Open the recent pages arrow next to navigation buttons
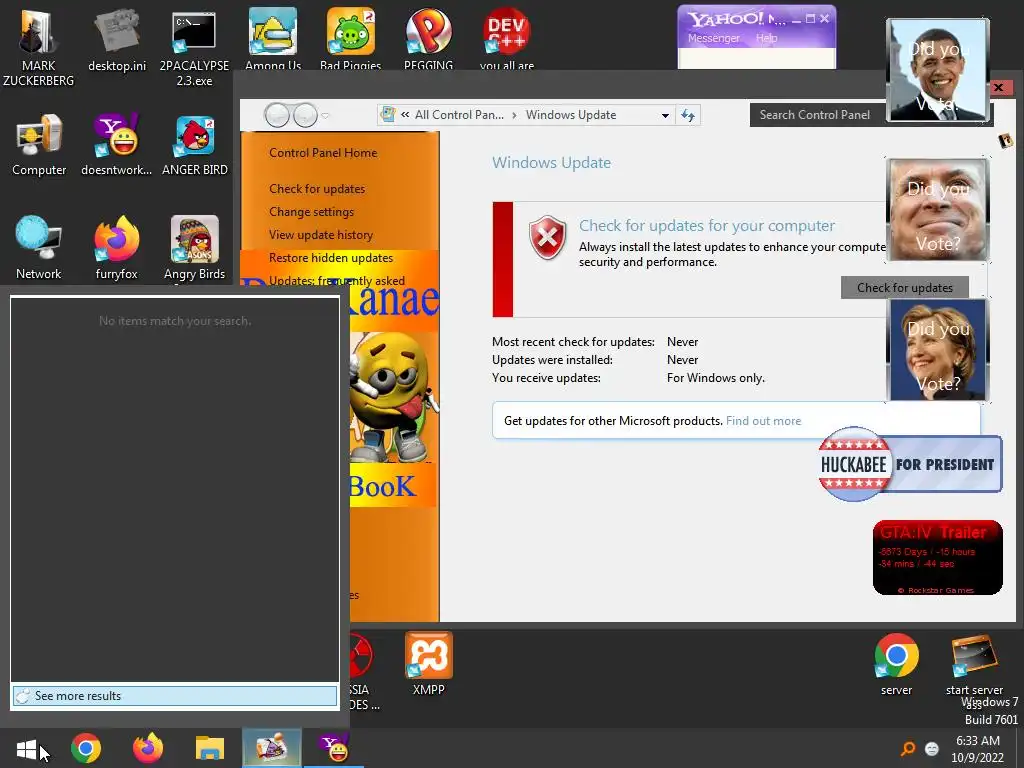1024x768 pixels. pyautogui.click(x=325, y=116)
